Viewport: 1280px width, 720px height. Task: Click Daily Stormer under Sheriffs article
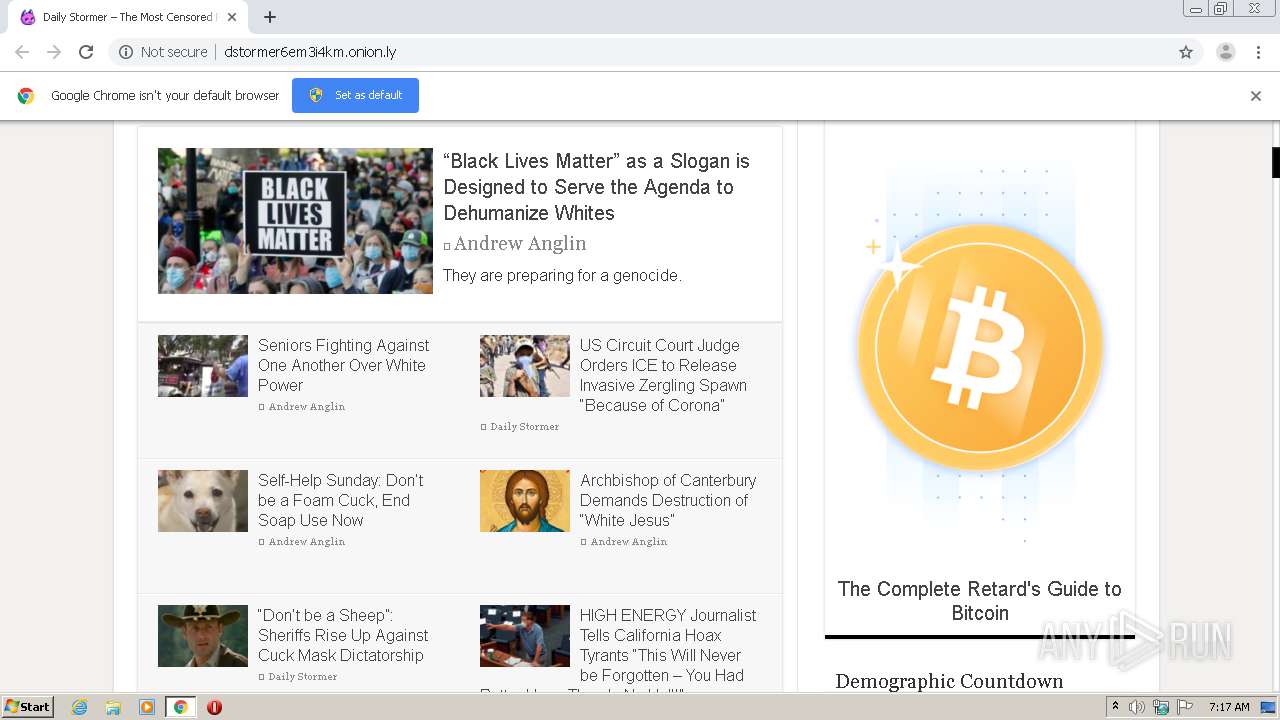pyautogui.click(x=302, y=677)
